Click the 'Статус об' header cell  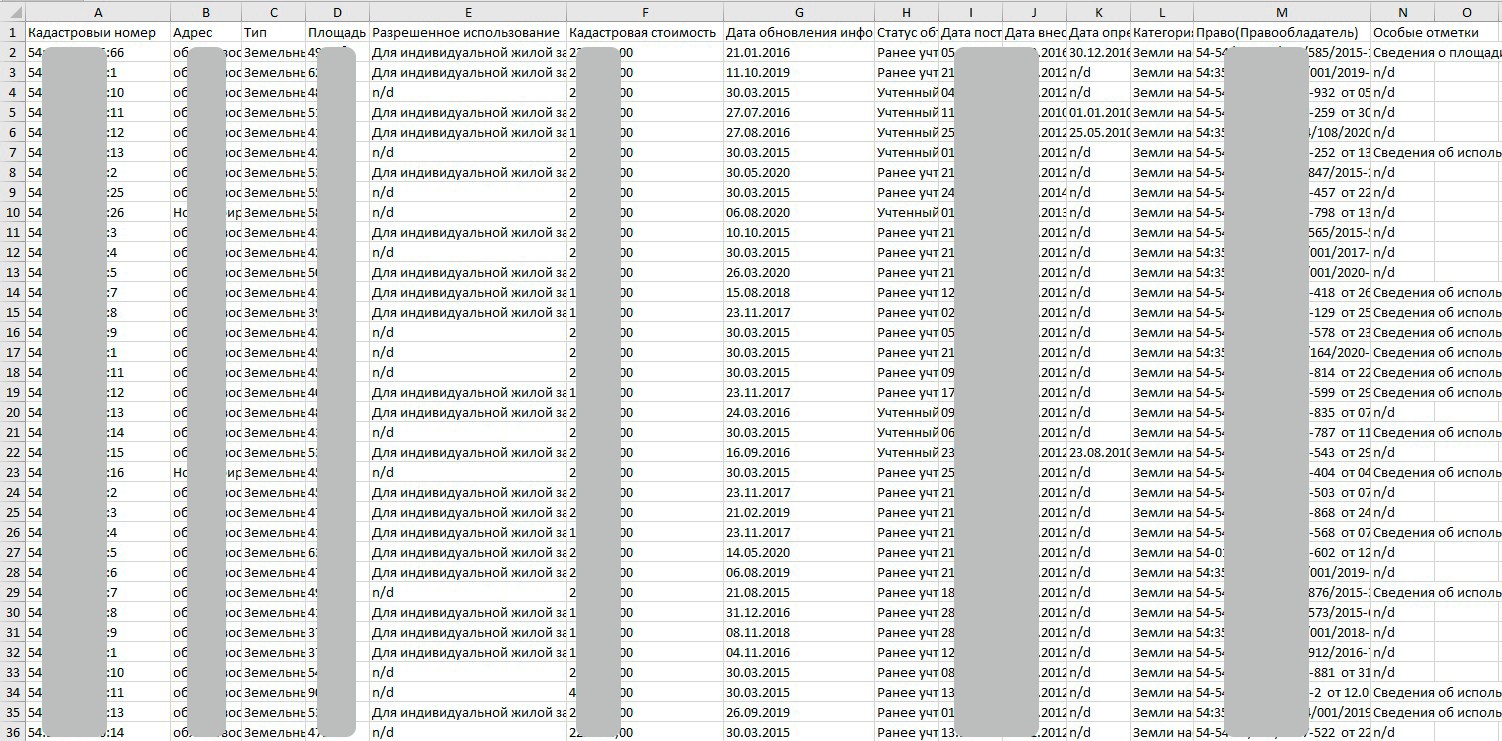pos(906,32)
